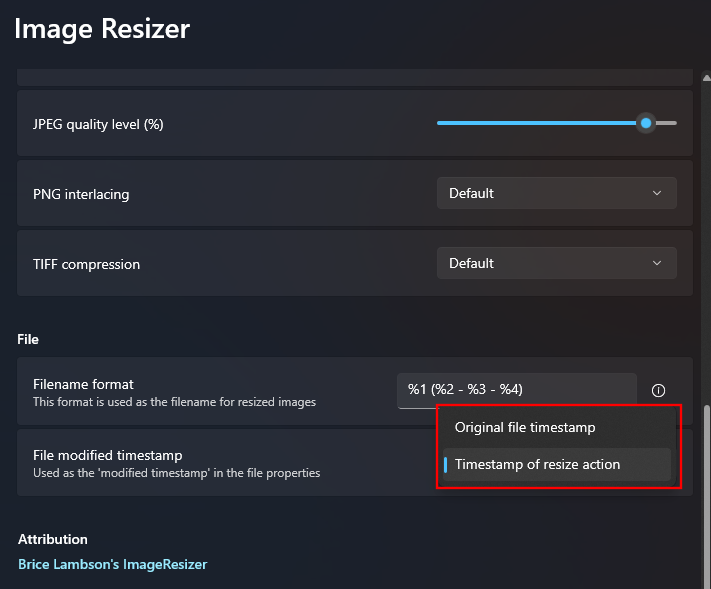Click the TIFF compression chevron arrow
711x589 pixels.
click(657, 263)
